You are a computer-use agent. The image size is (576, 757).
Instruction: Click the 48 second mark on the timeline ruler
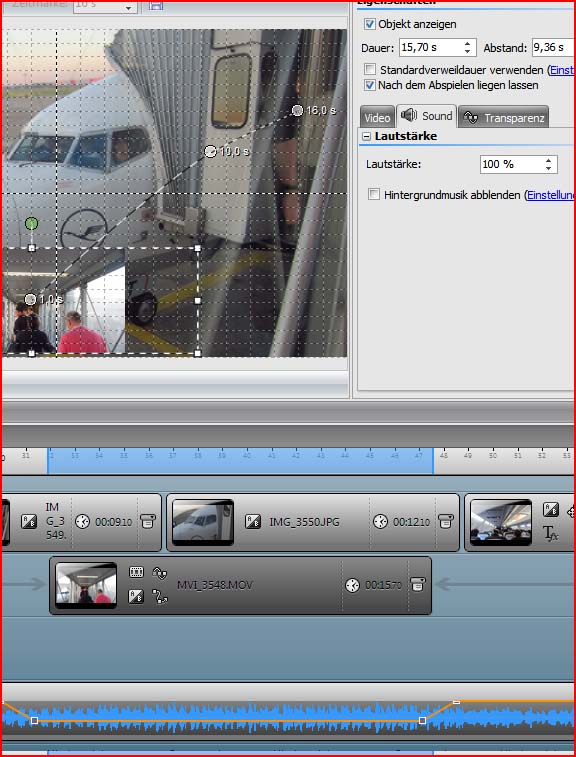pyautogui.click(x=443, y=455)
